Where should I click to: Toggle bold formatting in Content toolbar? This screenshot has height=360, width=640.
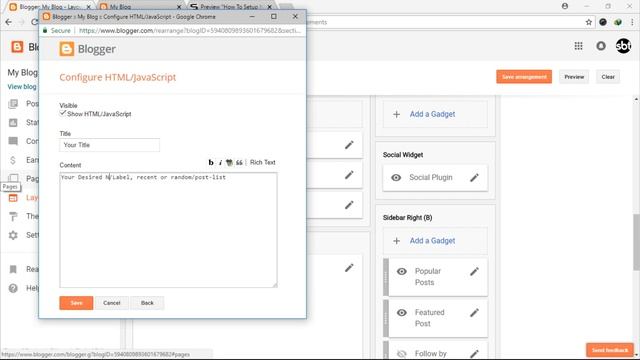coord(211,162)
